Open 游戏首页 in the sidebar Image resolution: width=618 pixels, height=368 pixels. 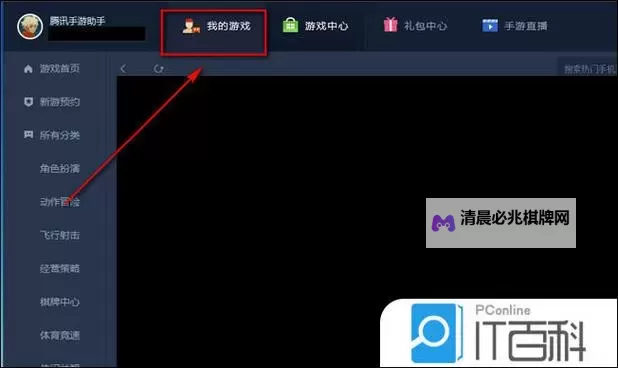pos(60,69)
